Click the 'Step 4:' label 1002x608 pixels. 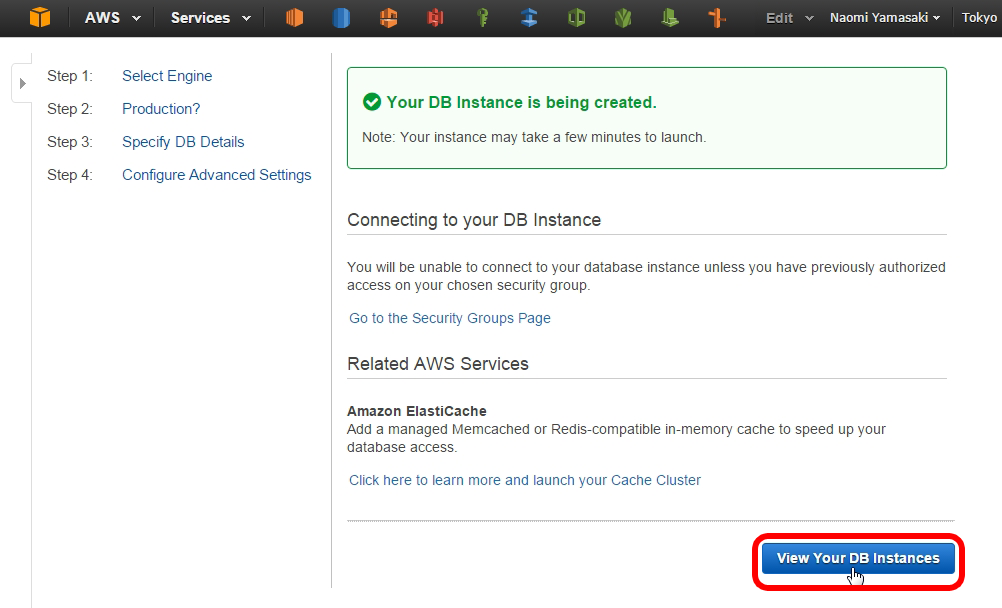point(70,175)
